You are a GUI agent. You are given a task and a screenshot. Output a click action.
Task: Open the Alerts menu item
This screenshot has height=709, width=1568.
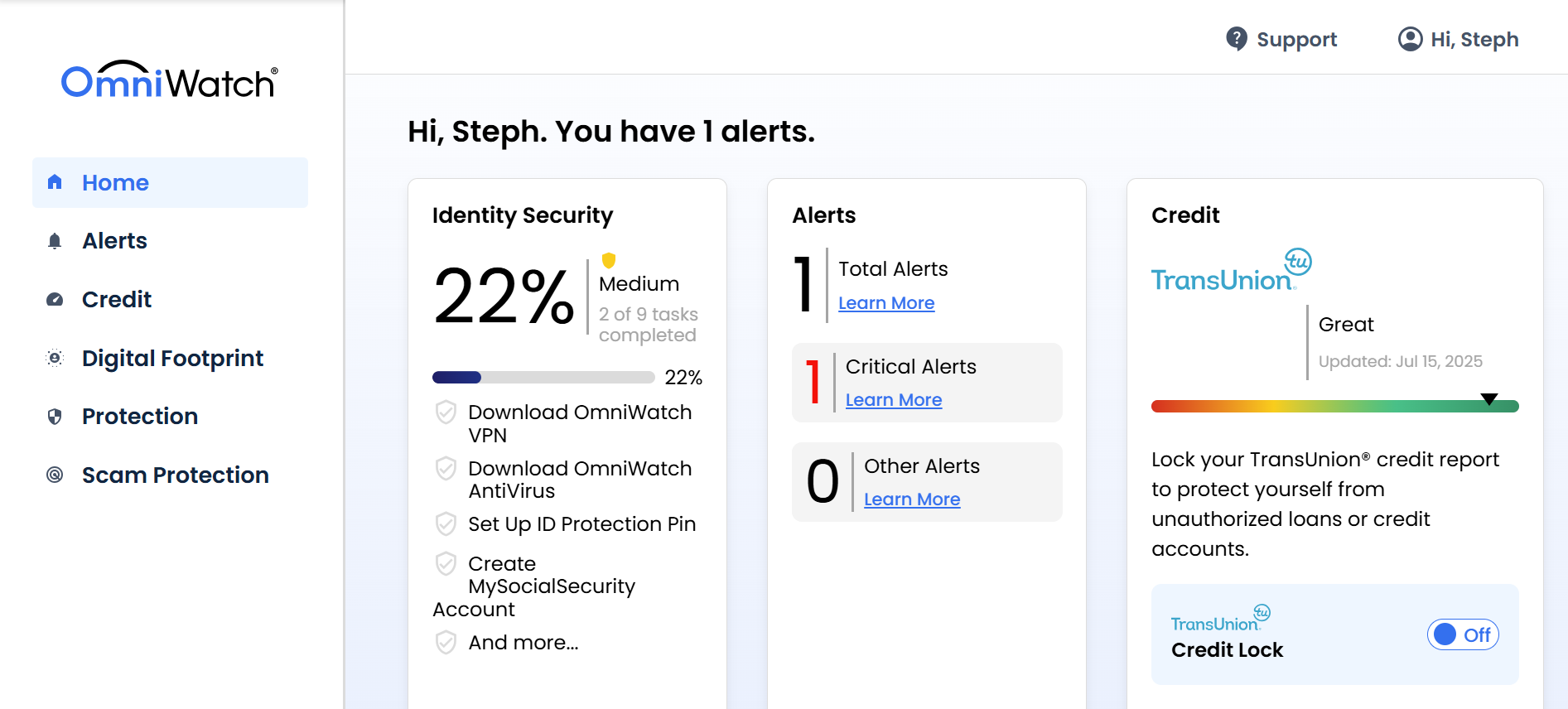(x=170, y=241)
